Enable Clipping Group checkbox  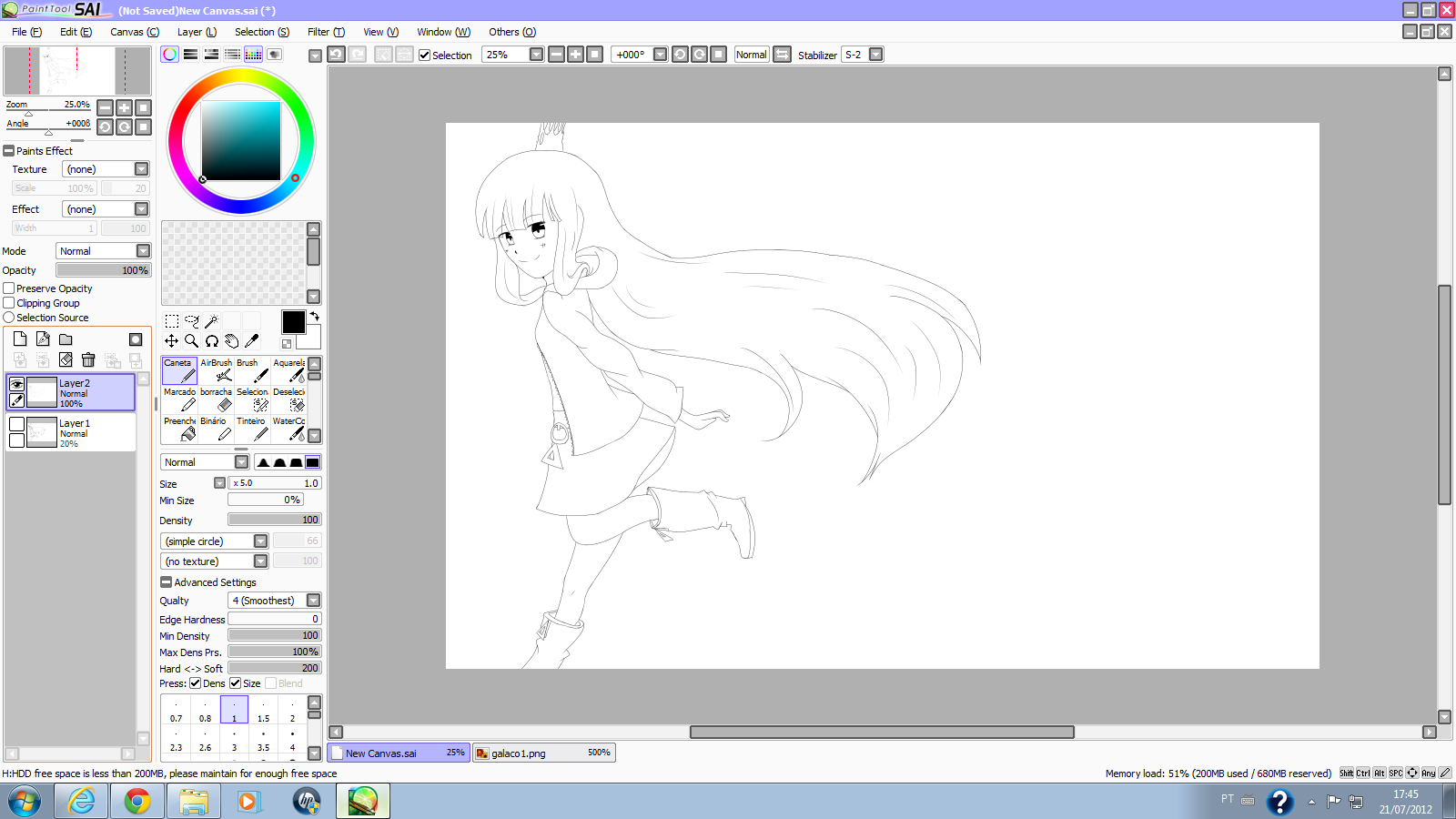[9, 303]
